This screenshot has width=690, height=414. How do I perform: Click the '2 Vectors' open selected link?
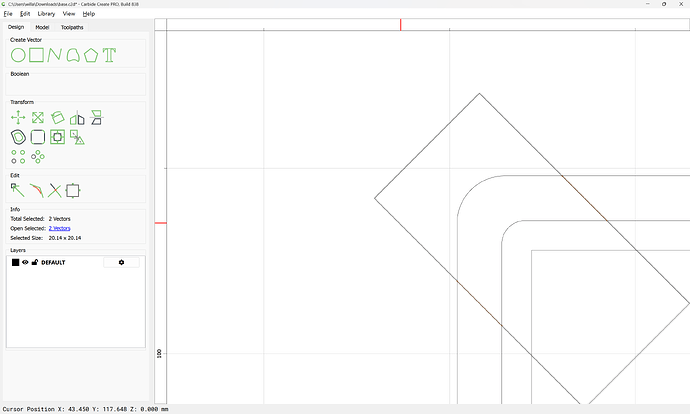click(59, 228)
